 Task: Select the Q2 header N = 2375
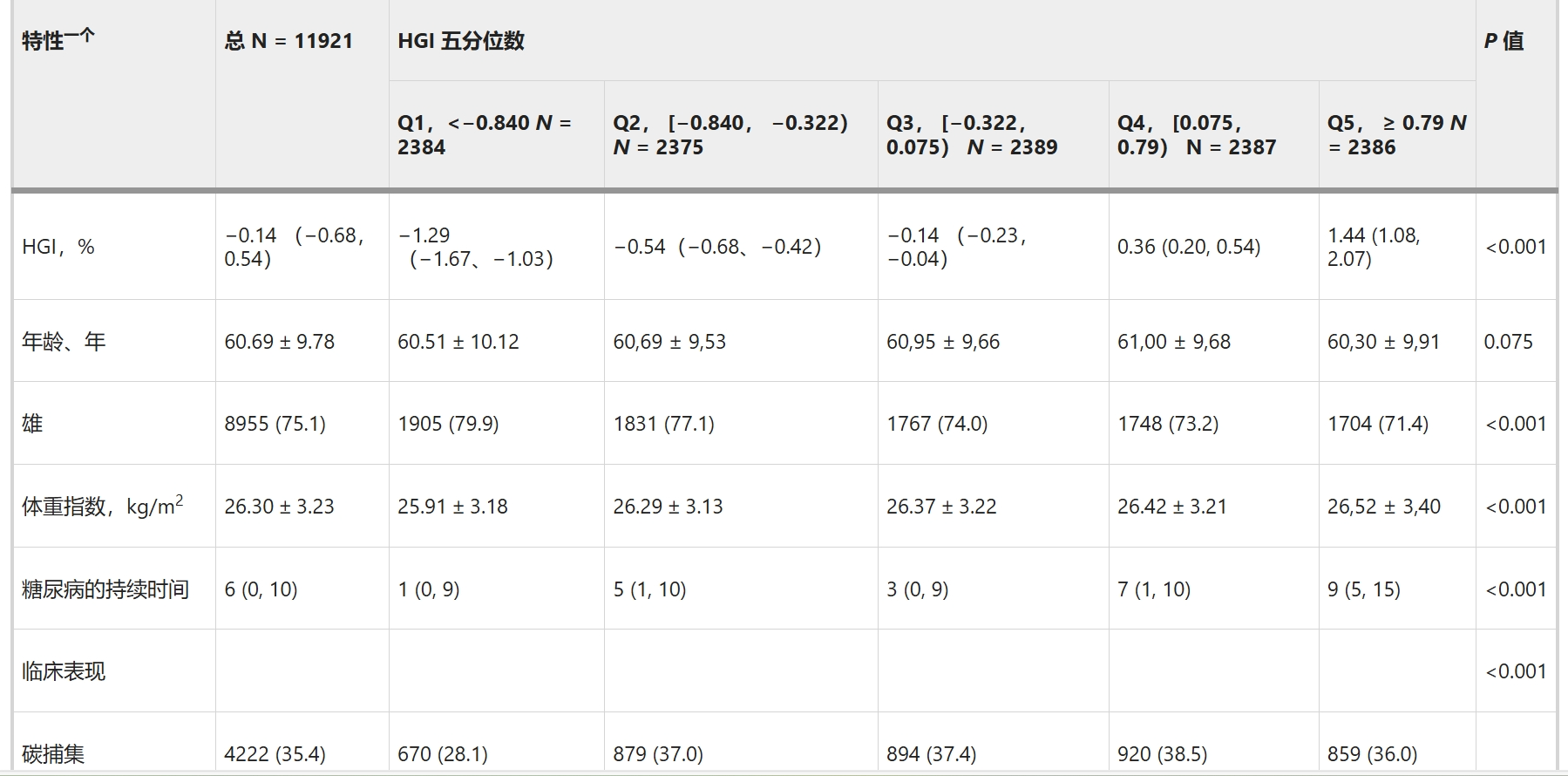click(x=730, y=135)
